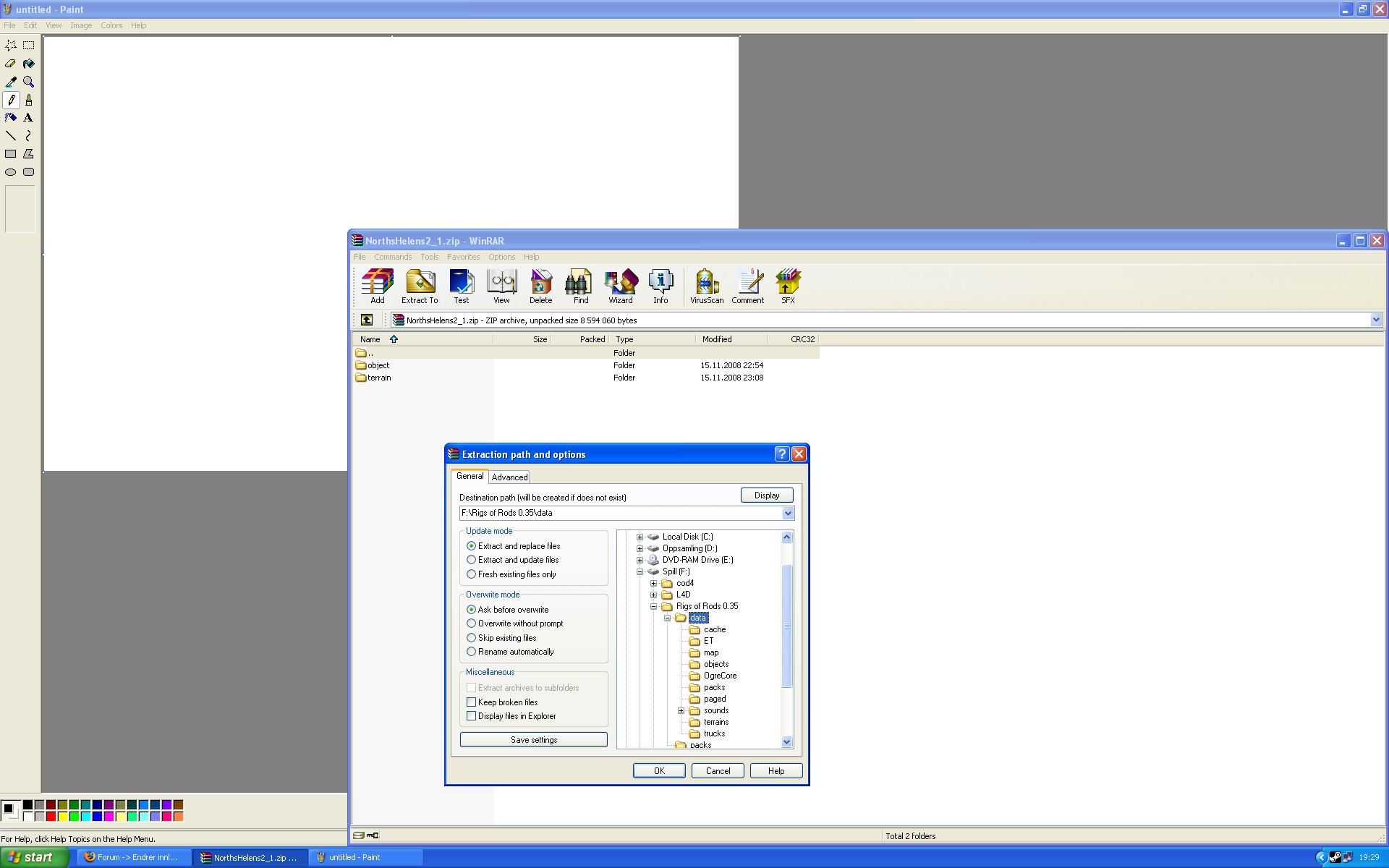The height and width of the screenshot is (868, 1389).
Task: Collapse Spill (F:) tree node
Action: [x=640, y=571]
